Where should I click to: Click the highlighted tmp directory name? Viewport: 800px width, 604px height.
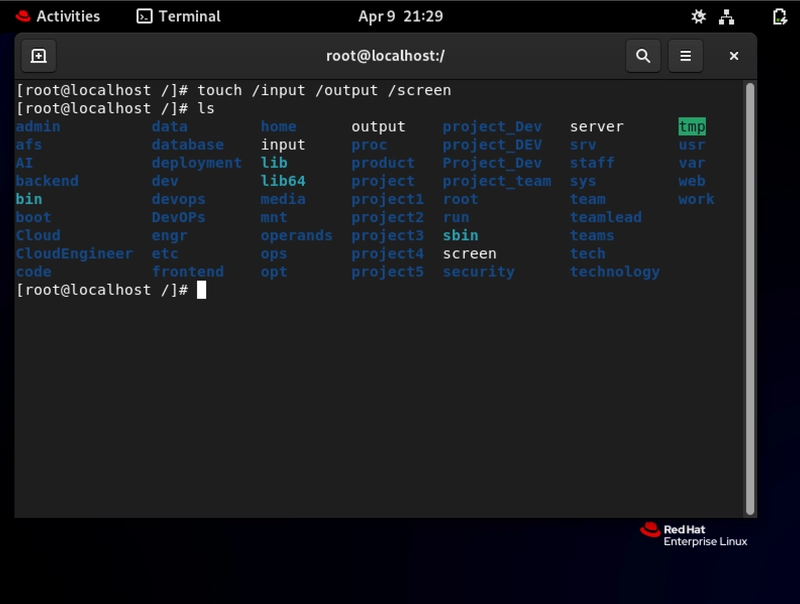tap(692, 127)
